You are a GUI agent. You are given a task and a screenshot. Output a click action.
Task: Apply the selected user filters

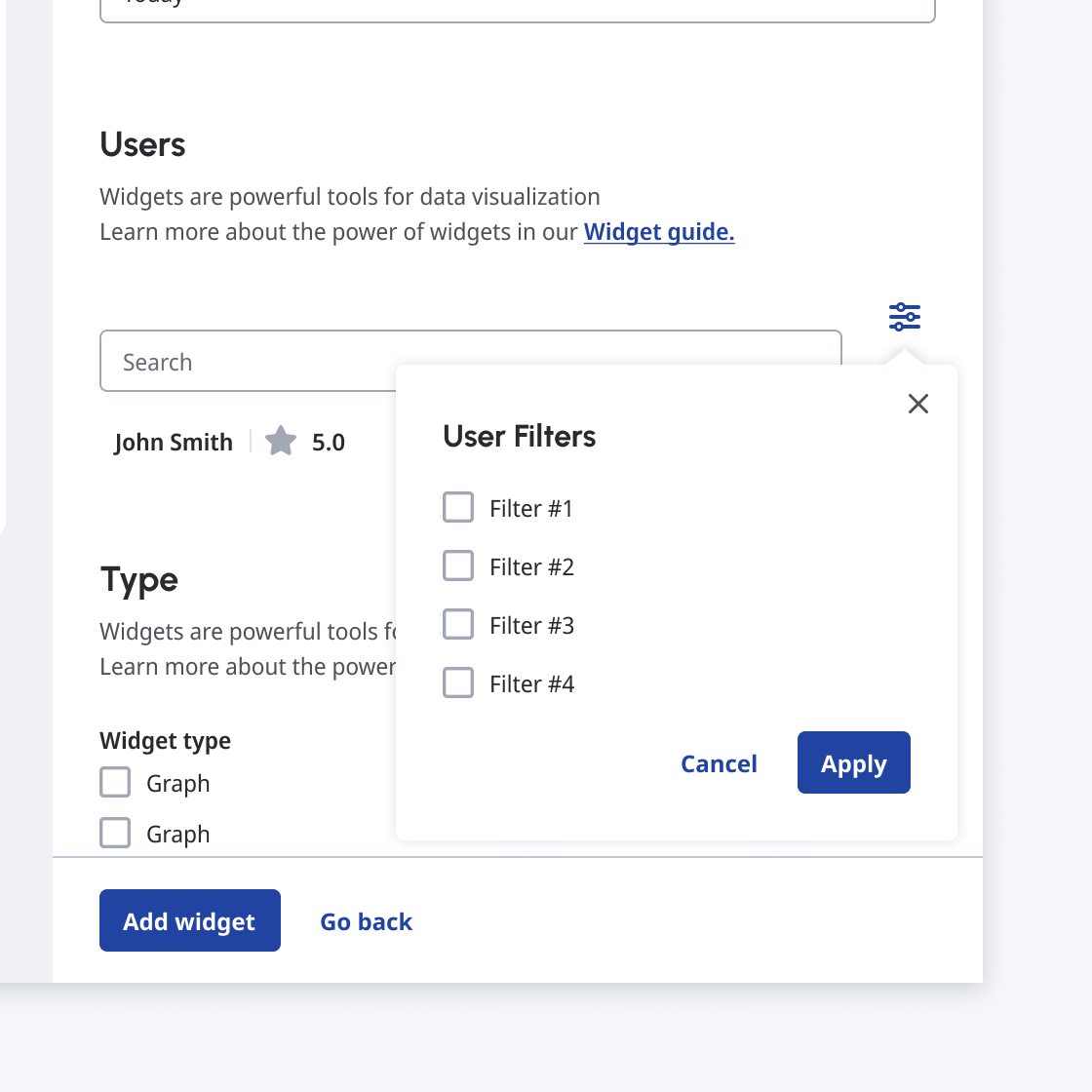(x=853, y=763)
